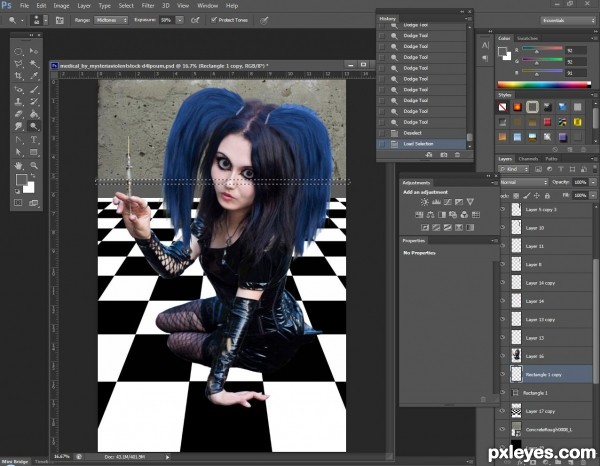This screenshot has width=600, height=466.
Task: Open the Range Midtones dropdown
Action: point(111,20)
